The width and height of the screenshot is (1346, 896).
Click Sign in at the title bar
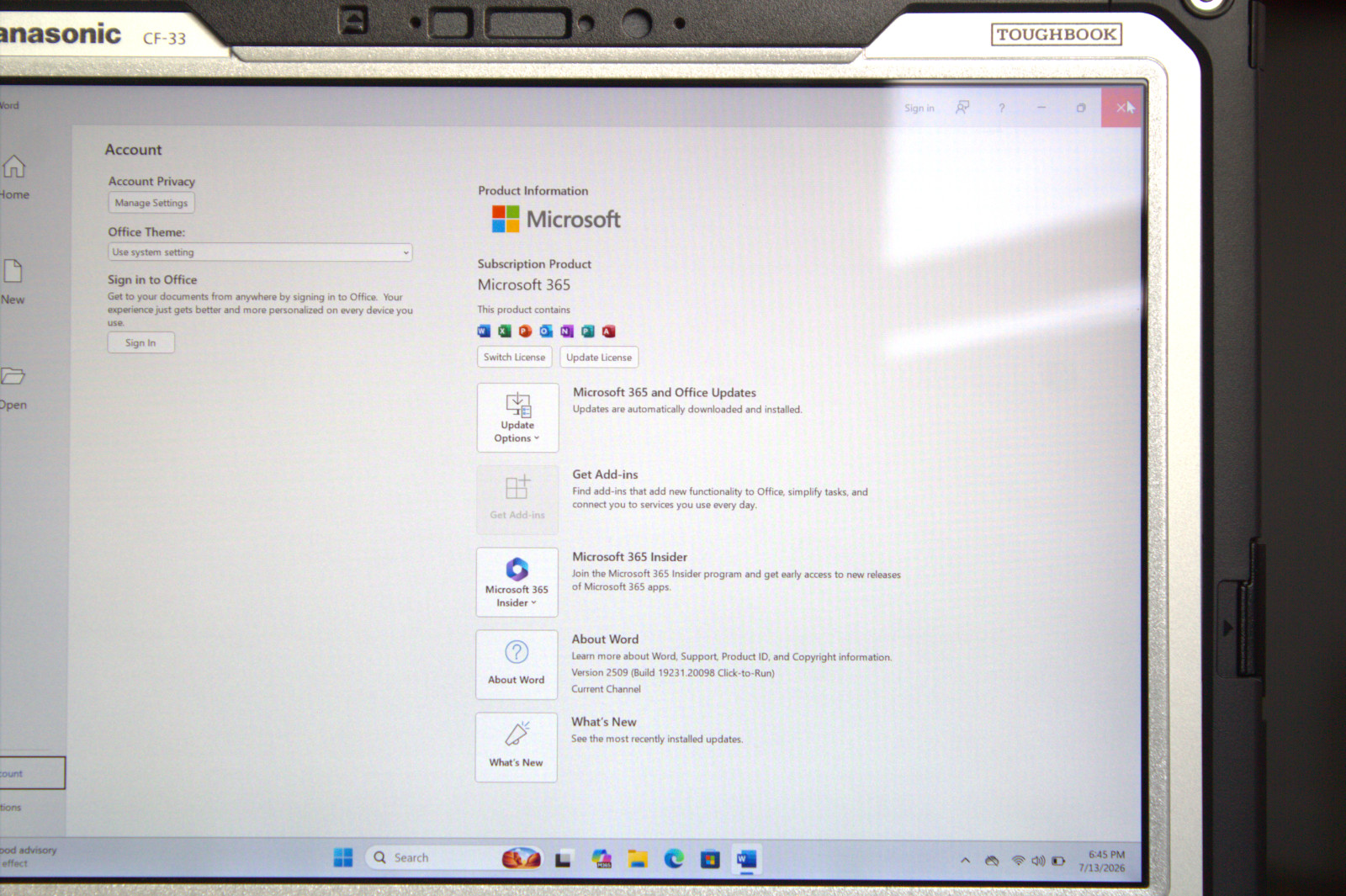pos(919,109)
